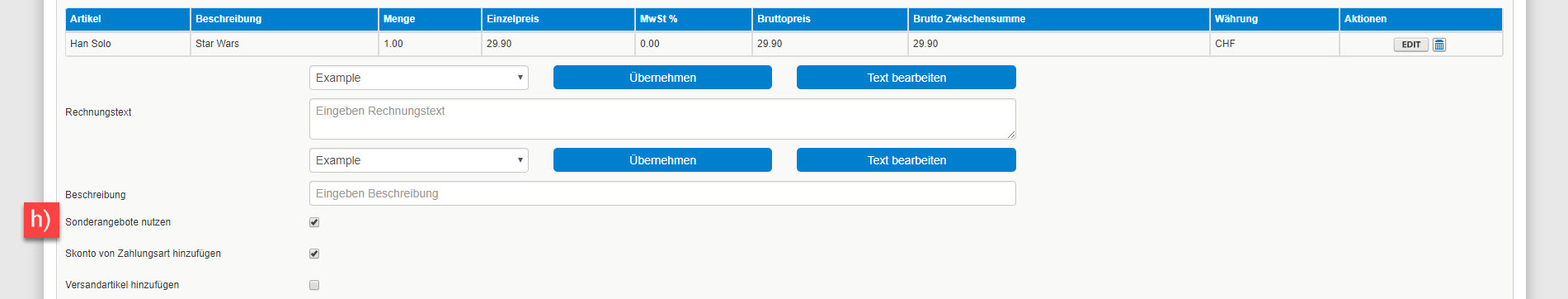Toggle the Sonderangebote nutzen checkbox

pos(314,222)
